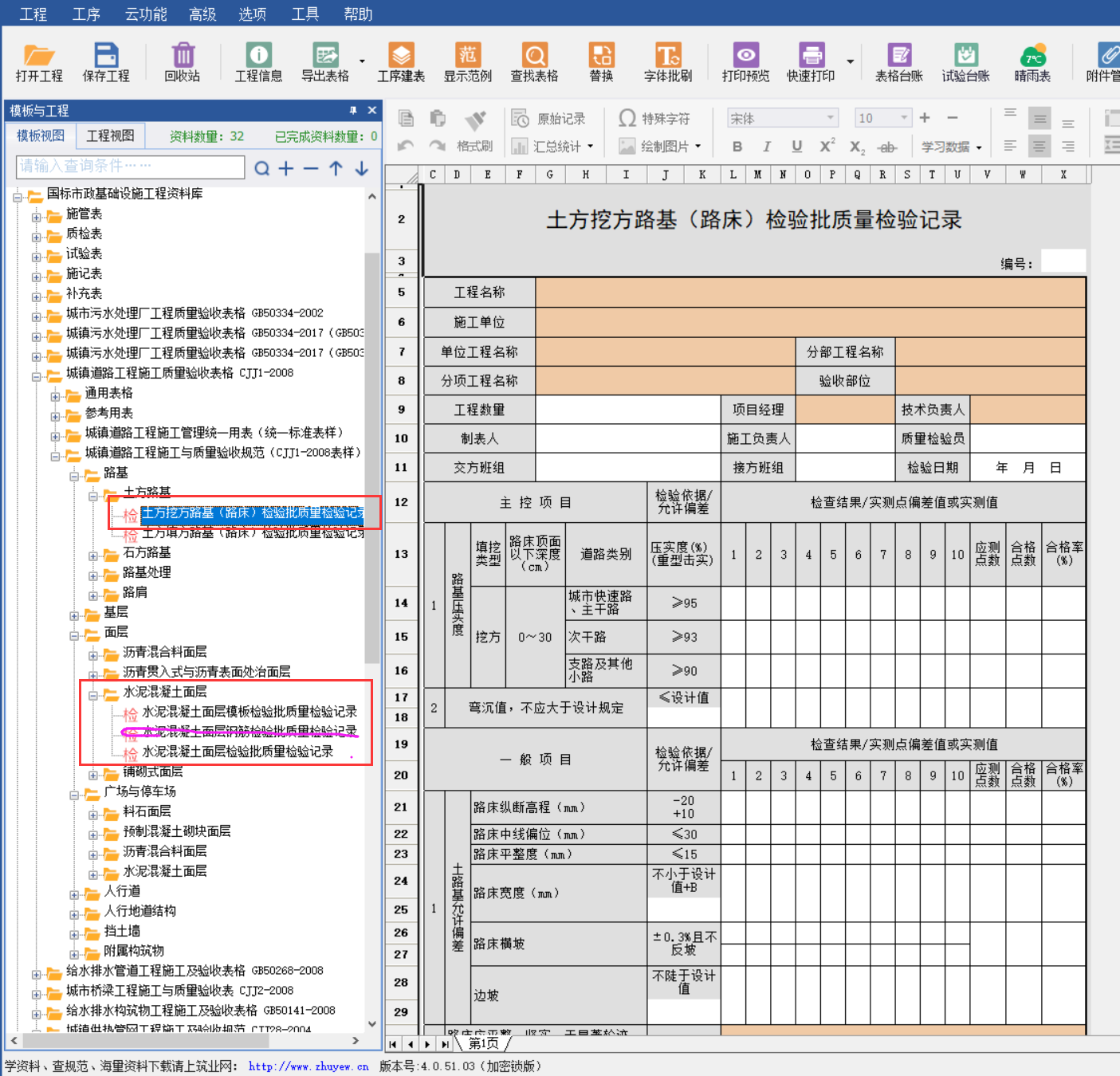1120x1076 pixels.
Task: Toggle underline formatting
Action: 796,147
